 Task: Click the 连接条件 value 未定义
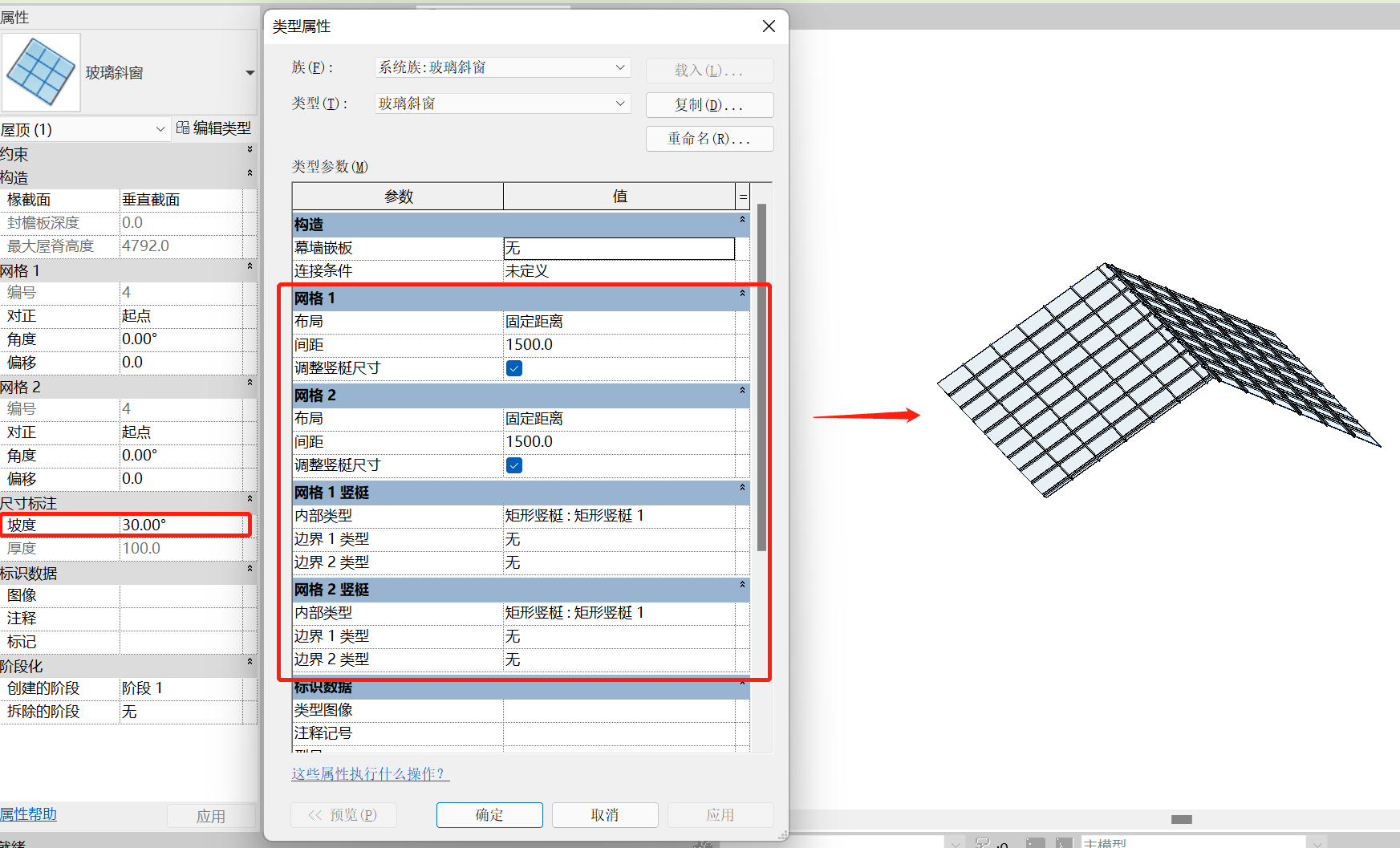pyautogui.click(x=619, y=271)
